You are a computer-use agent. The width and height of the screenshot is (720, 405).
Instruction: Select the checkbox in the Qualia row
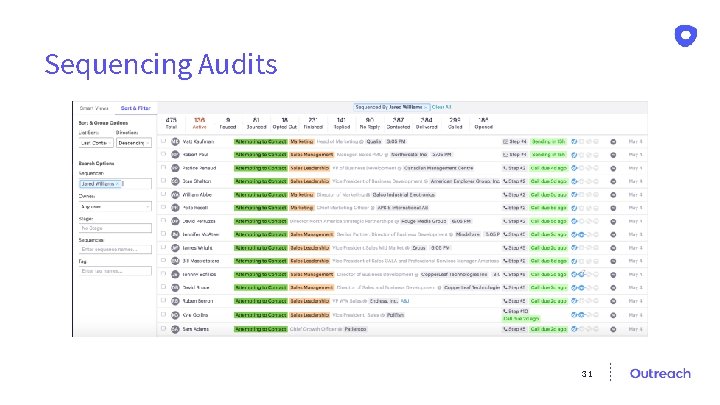[x=163, y=141]
